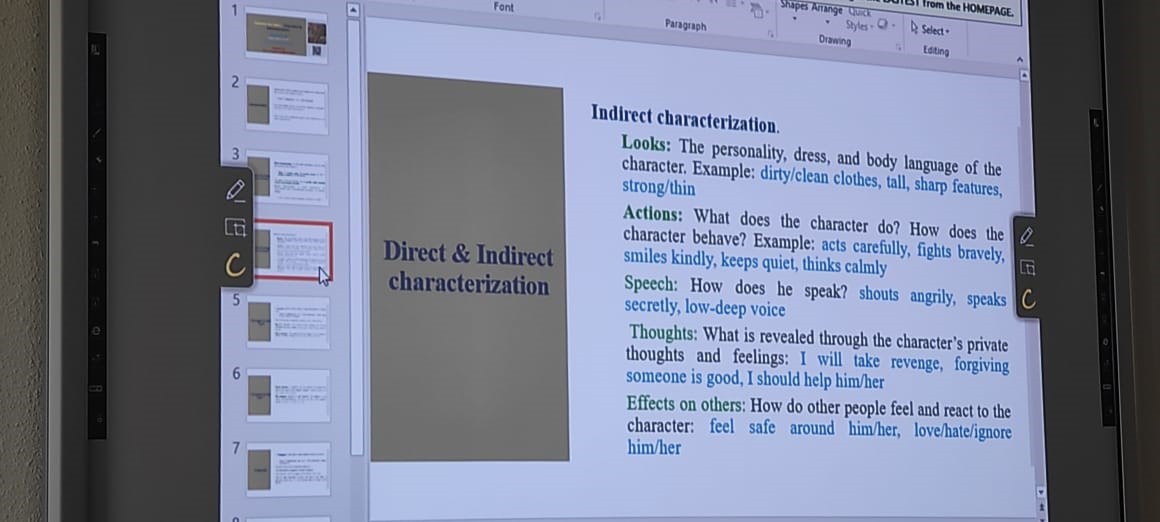Select slide 3 thumbnail in slide panel

coord(288,177)
